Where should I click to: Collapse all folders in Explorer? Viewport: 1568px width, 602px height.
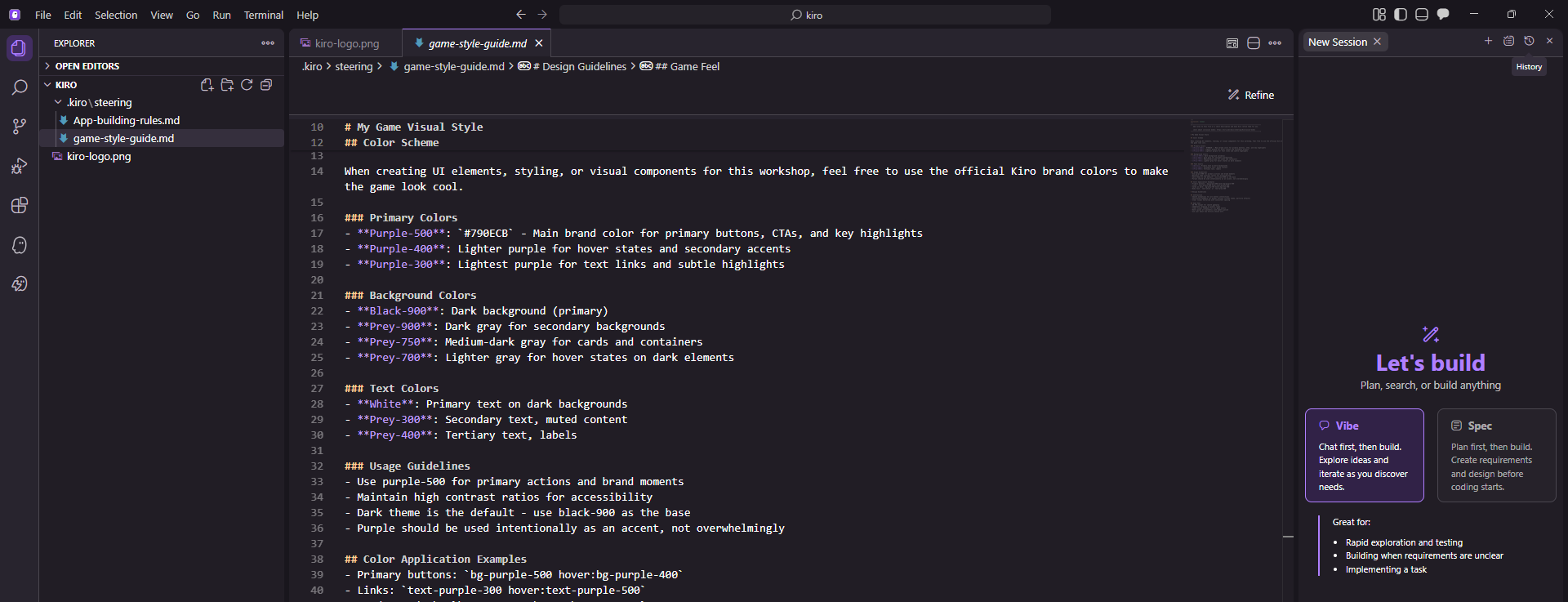tap(266, 85)
